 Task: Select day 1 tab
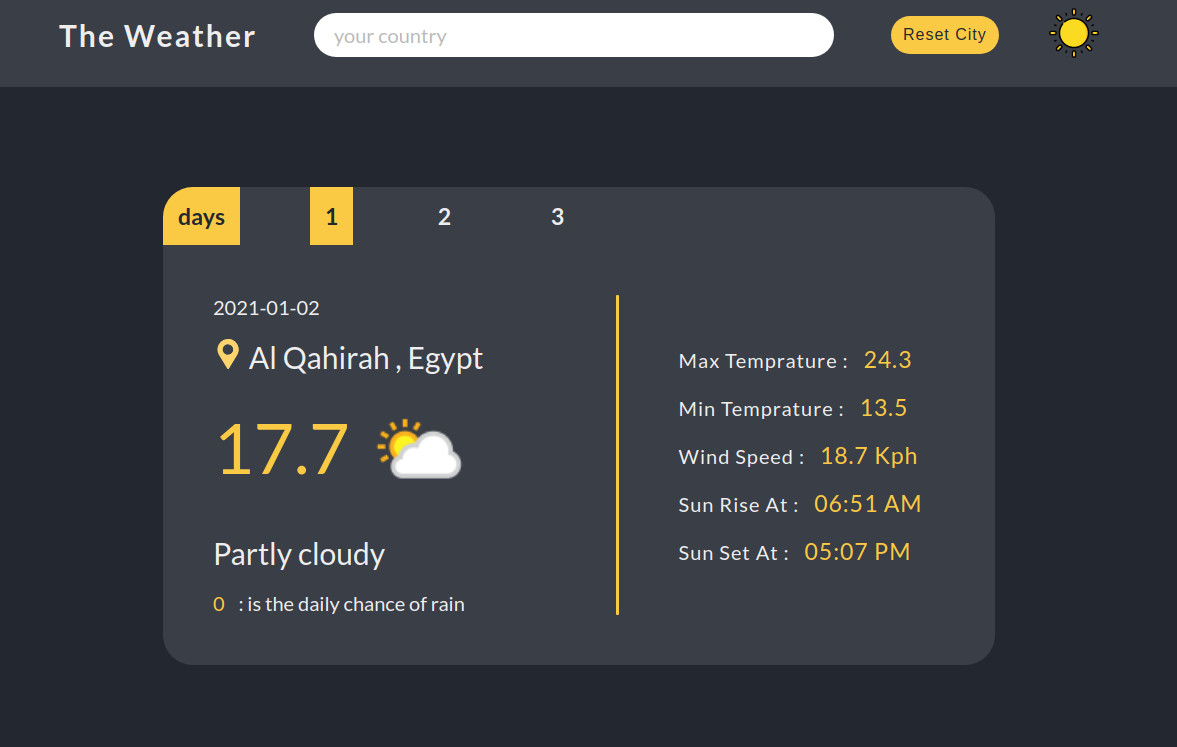coord(331,216)
